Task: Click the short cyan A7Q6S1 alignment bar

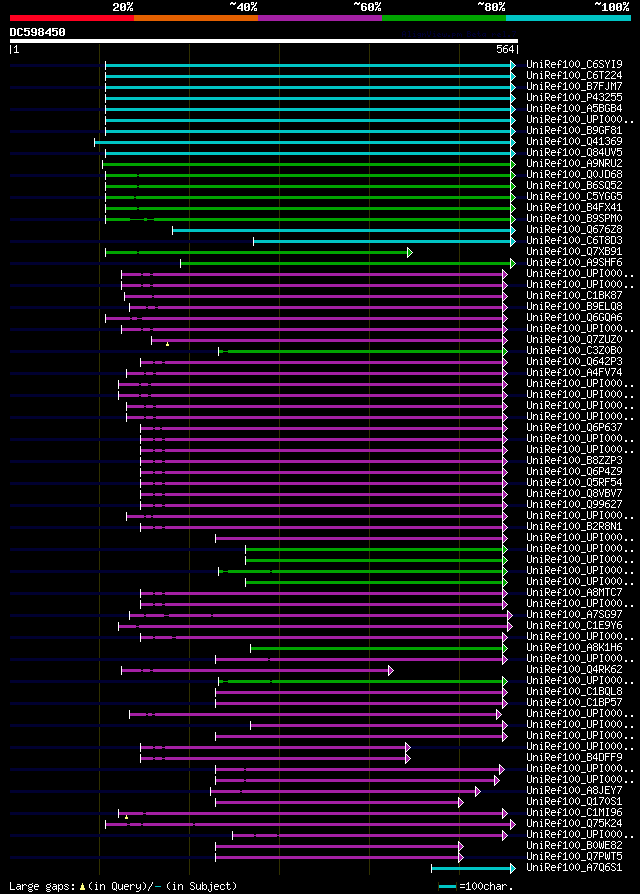Action: [x=473, y=868]
